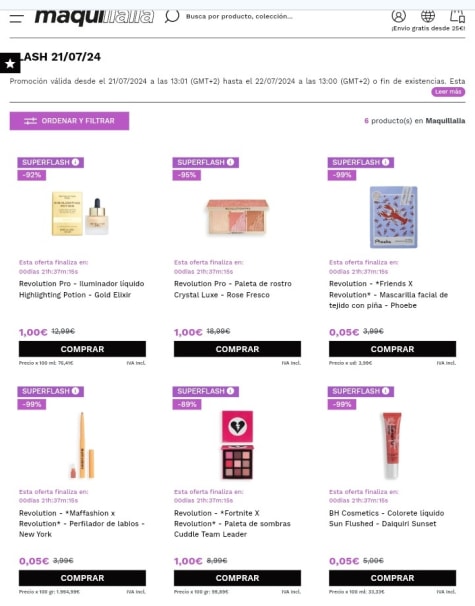The height and width of the screenshot is (606, 475).
Task: Click the globe language icon
Action: coord(427,16)
